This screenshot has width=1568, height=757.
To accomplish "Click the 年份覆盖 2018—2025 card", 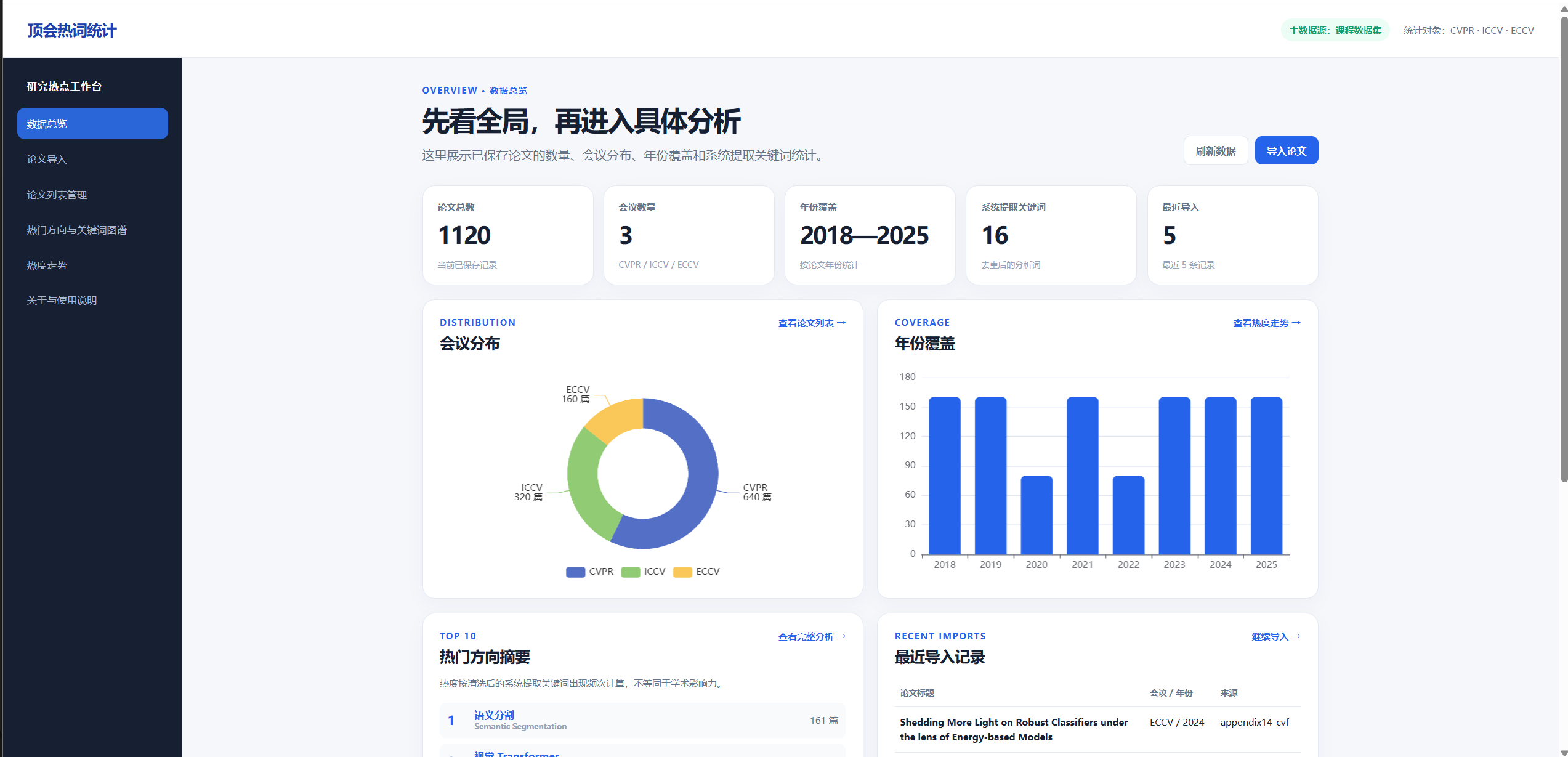I will (x=870, y=235).
